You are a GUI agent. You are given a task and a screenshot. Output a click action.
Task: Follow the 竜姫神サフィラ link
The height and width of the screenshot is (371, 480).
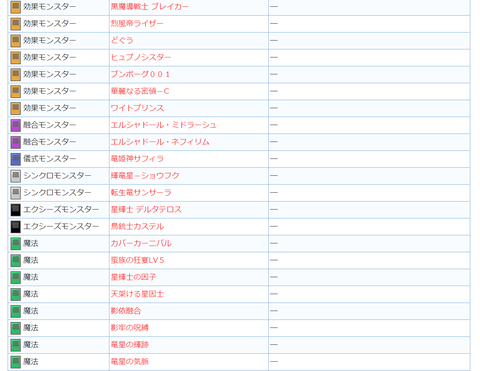pos(137,159)
